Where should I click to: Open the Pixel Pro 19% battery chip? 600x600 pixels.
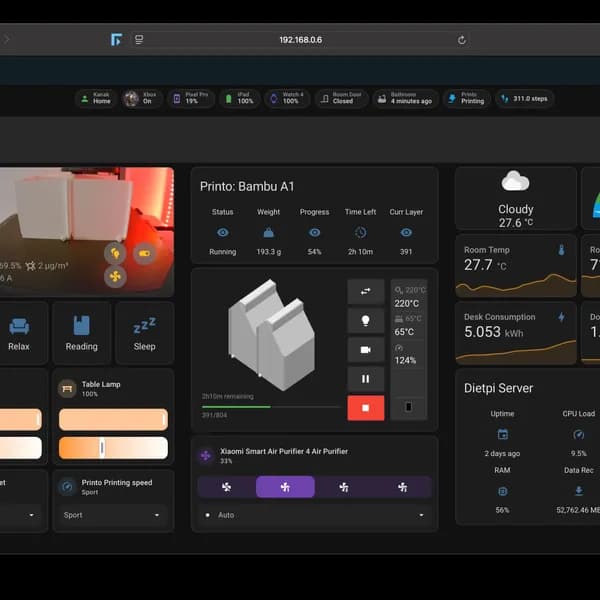pos(191,98)
